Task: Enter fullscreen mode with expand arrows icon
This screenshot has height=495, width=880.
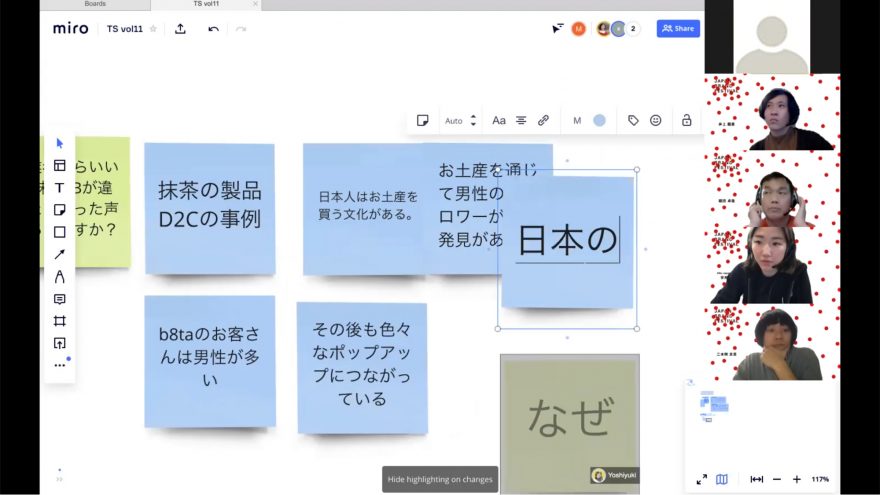Action: point(702,479)
